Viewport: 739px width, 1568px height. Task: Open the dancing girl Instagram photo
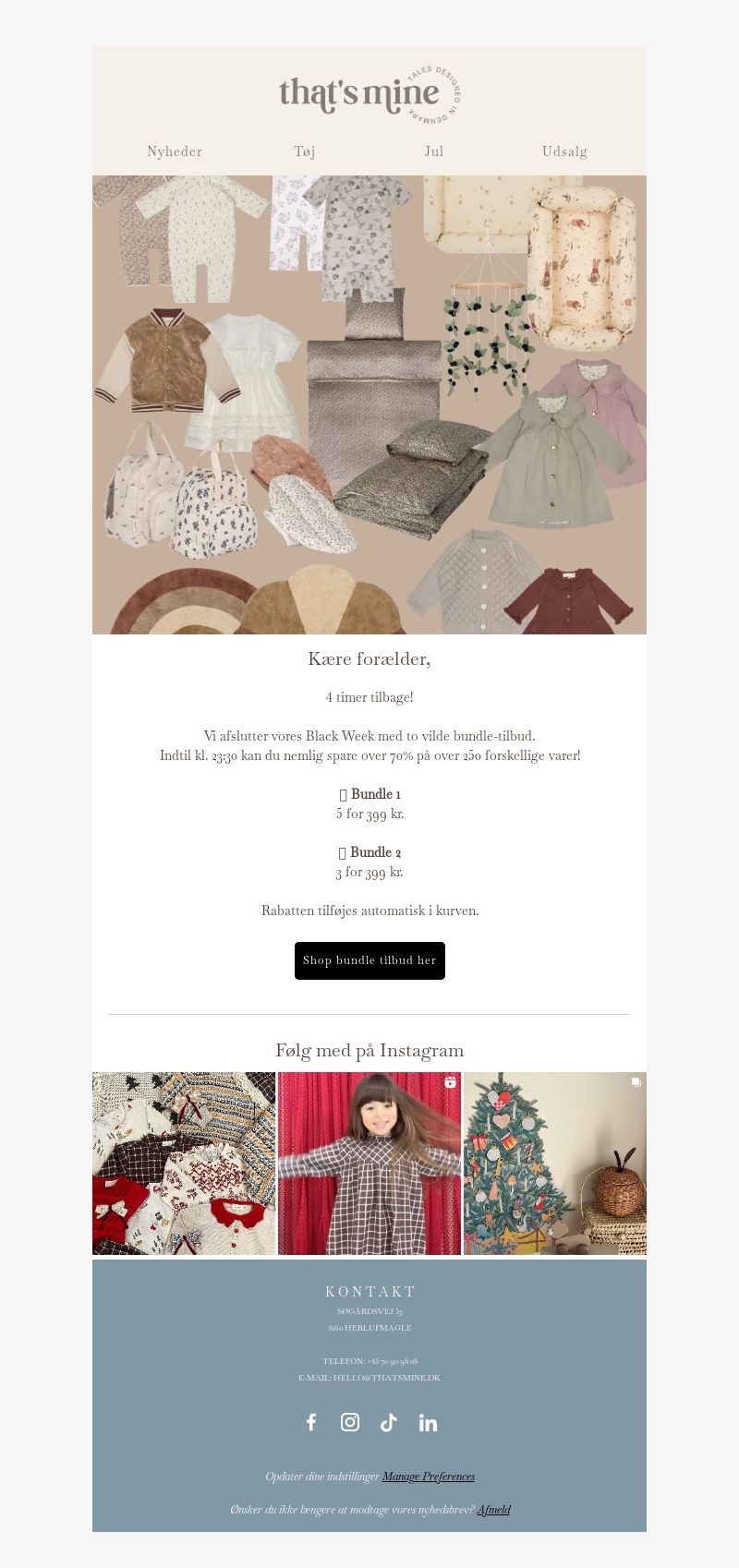369,1164
